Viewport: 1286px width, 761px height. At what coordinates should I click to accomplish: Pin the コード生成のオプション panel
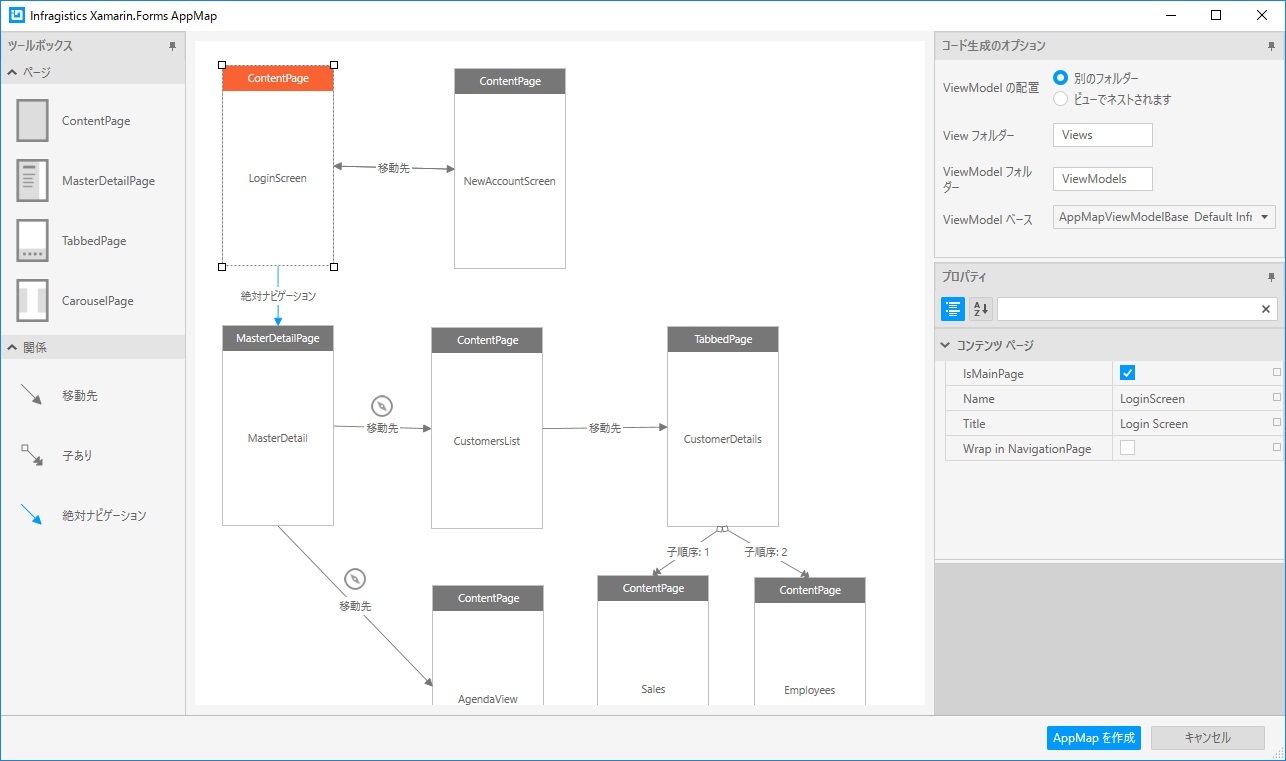point(1271,46)
